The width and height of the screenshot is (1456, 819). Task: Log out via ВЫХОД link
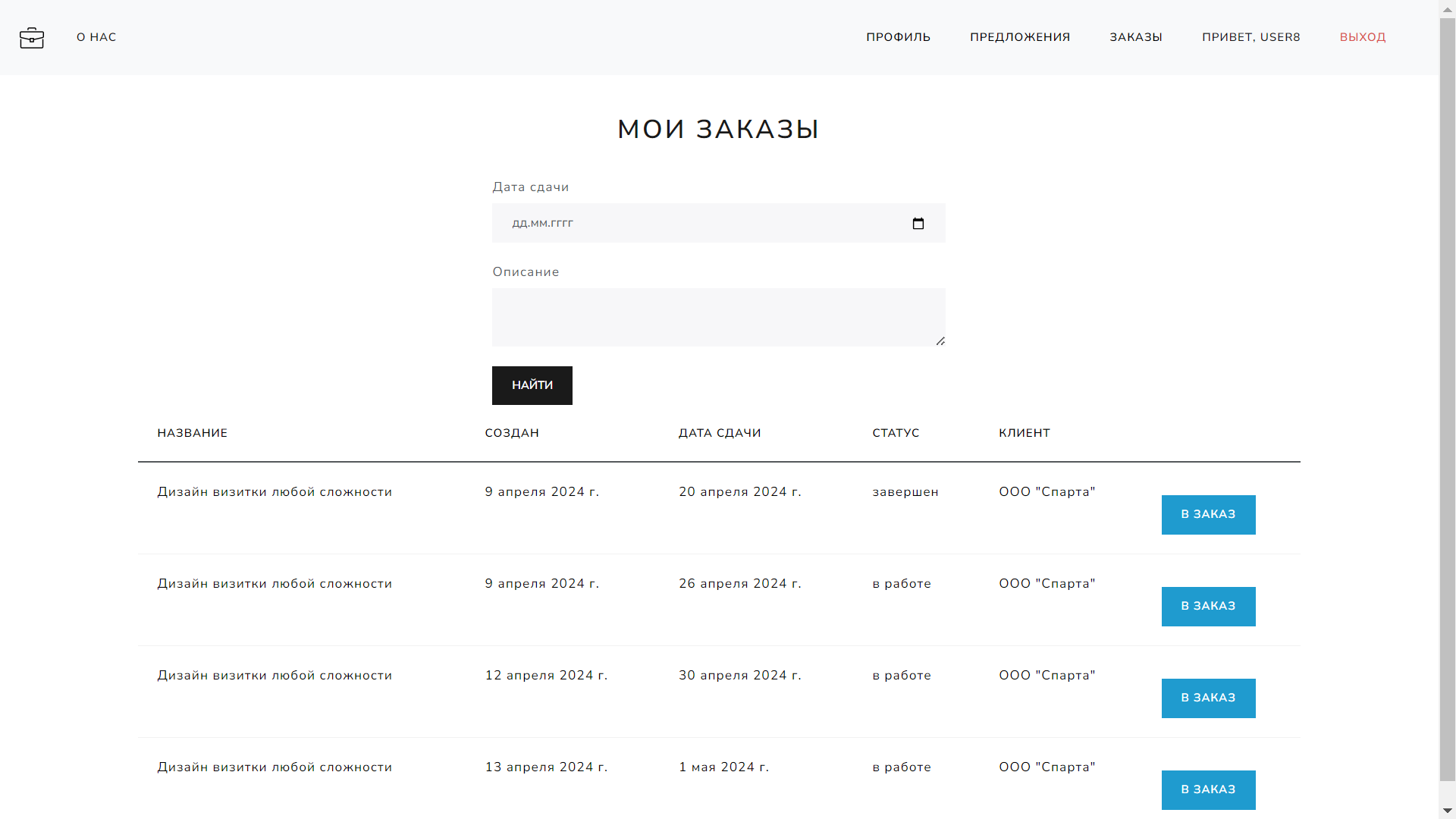(x=1363, y=37)
